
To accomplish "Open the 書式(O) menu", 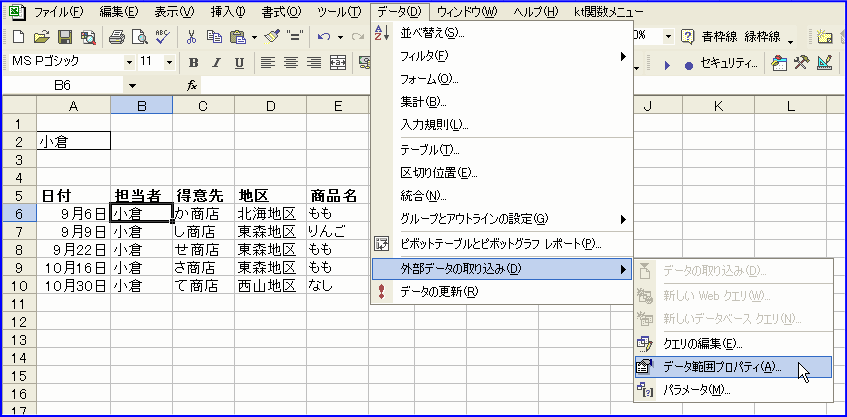I will pyautogui.click(x=281, y=11).
